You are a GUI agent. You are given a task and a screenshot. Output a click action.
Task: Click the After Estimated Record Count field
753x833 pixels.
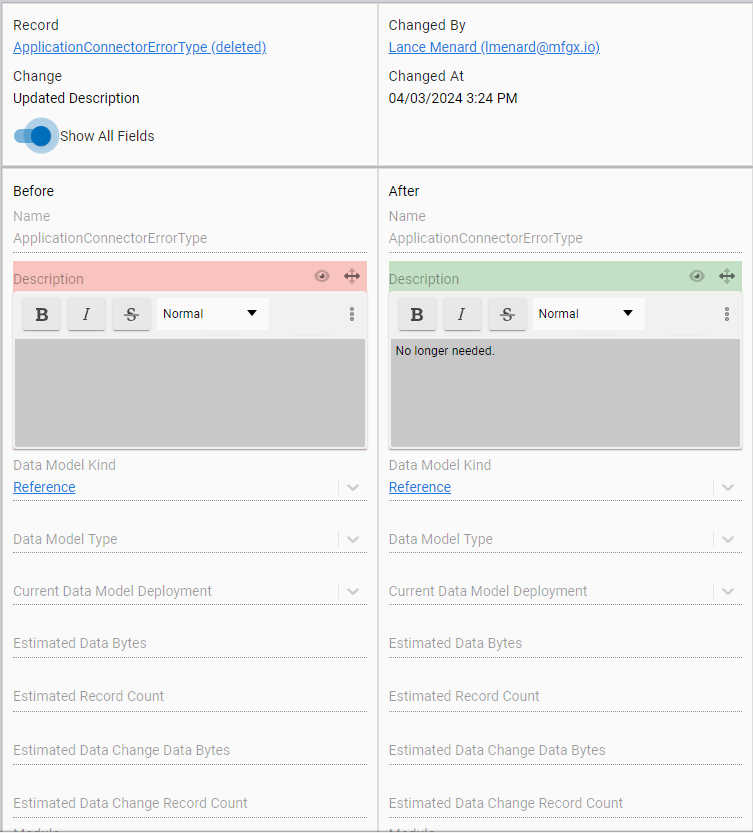coord(565,696)
